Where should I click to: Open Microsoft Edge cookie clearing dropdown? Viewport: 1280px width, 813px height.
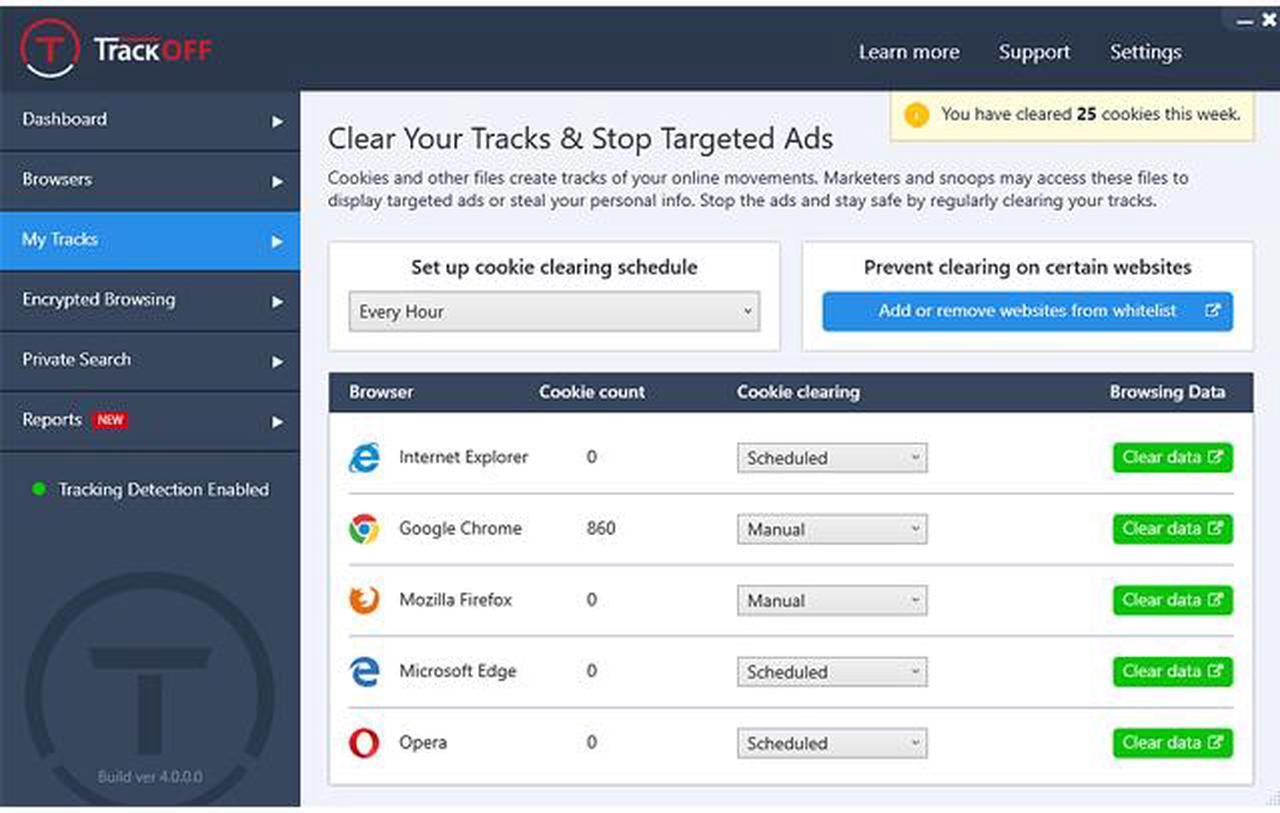point(832,672)
